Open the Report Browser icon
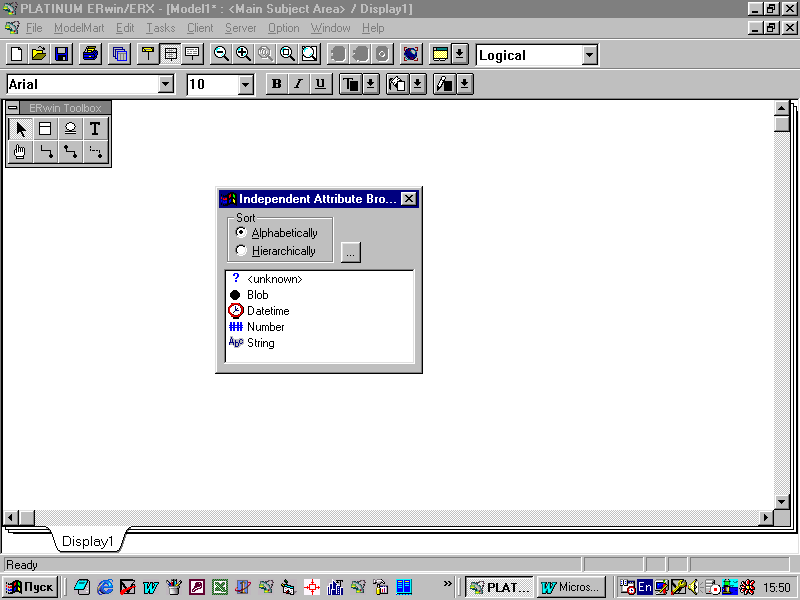 (120, 54)
